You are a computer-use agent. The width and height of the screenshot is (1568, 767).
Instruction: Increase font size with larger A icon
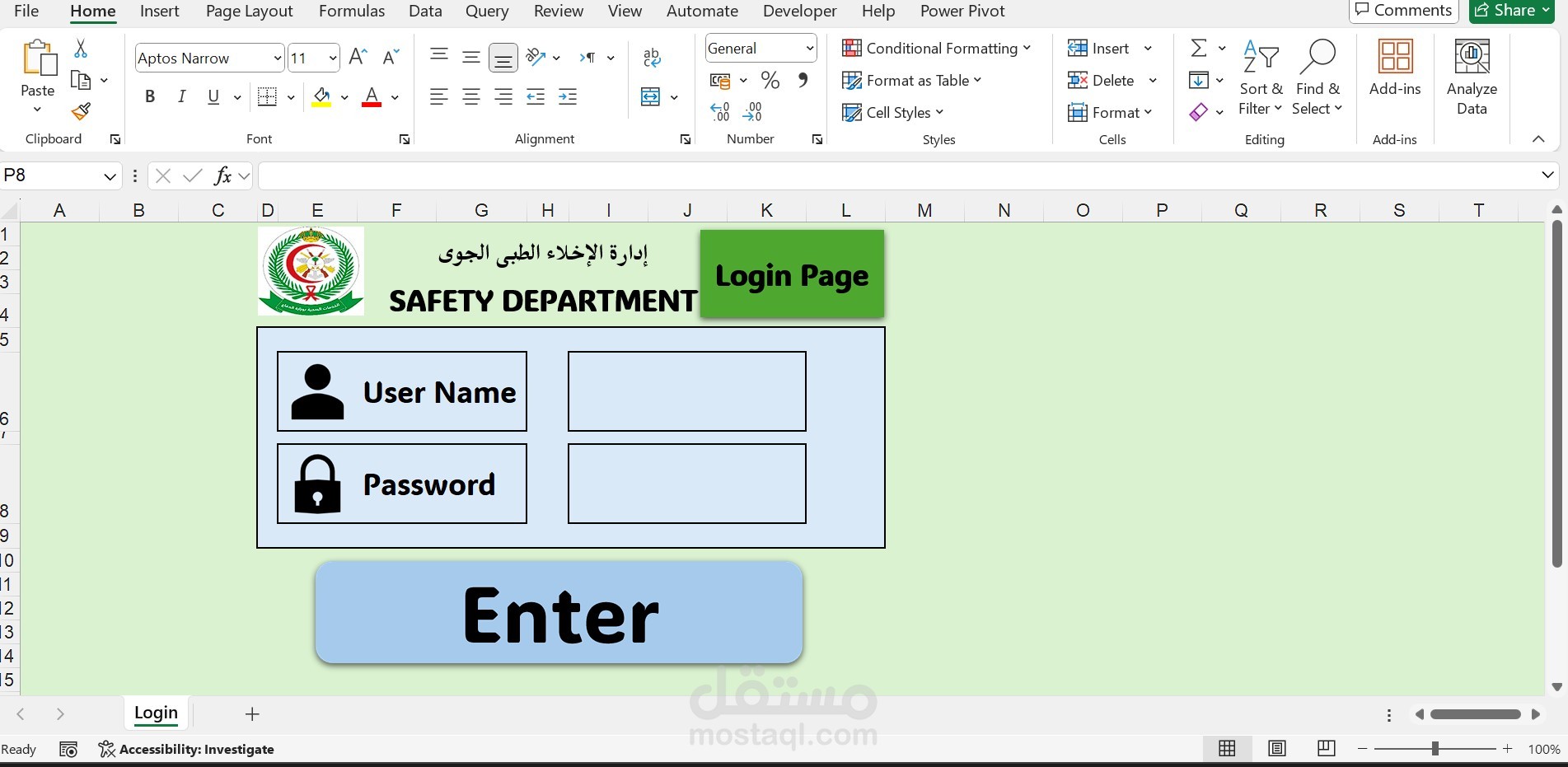[x=358, y=57]
